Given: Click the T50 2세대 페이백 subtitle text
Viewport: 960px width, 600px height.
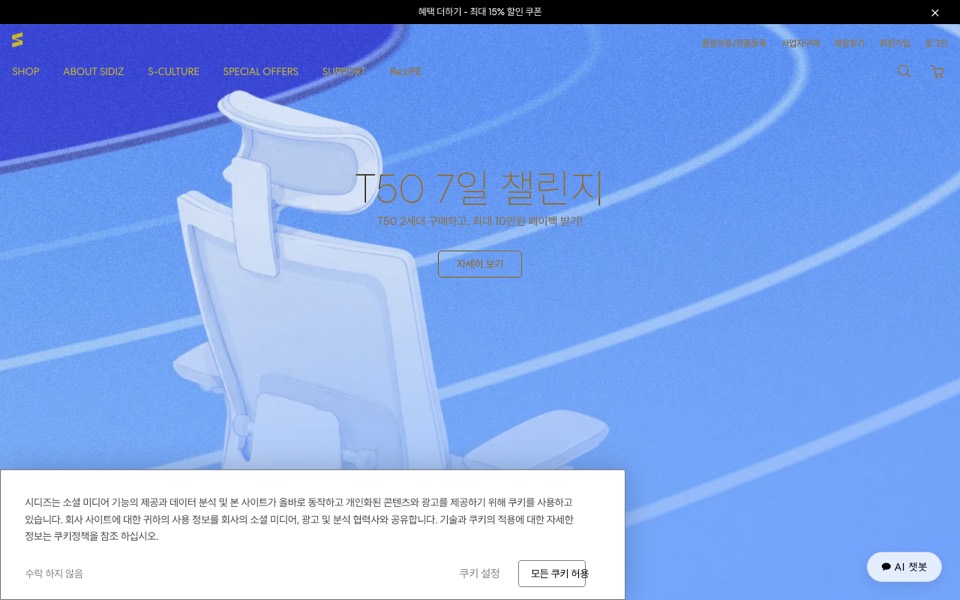Looking at the screenshot, I should click(480, 221).
